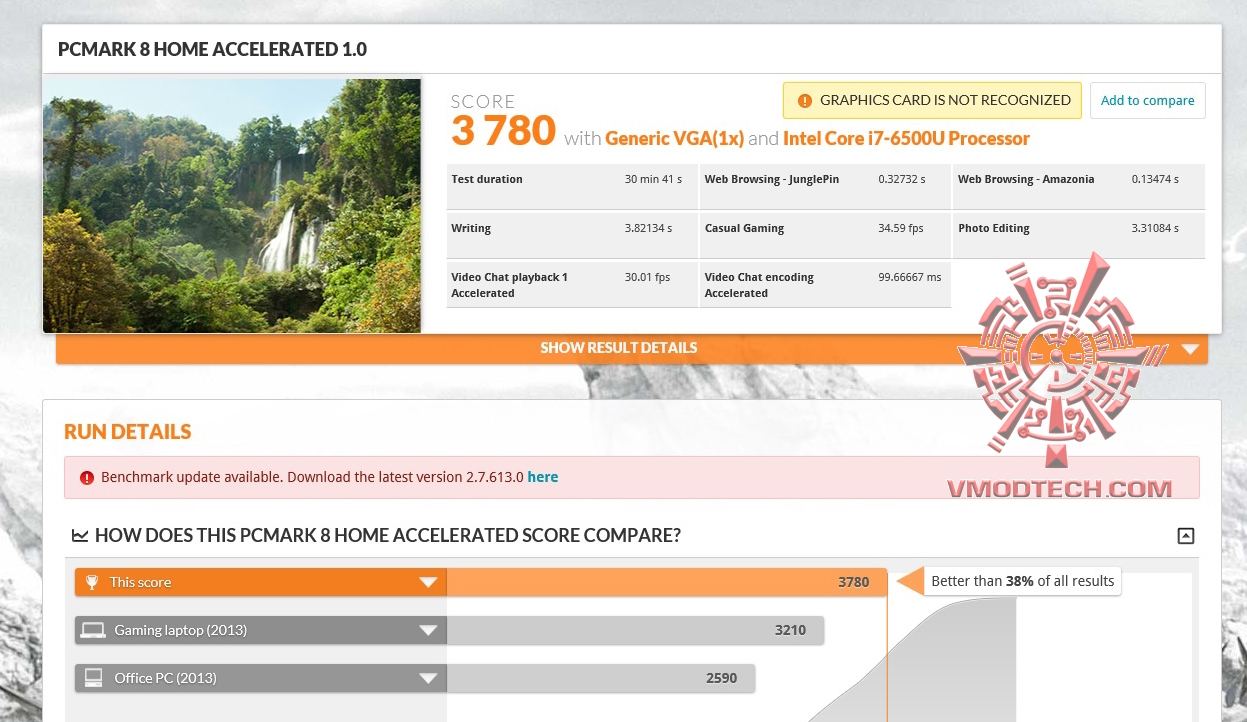Select the Casual Gaming value 34.59 fps

point(901,228)
